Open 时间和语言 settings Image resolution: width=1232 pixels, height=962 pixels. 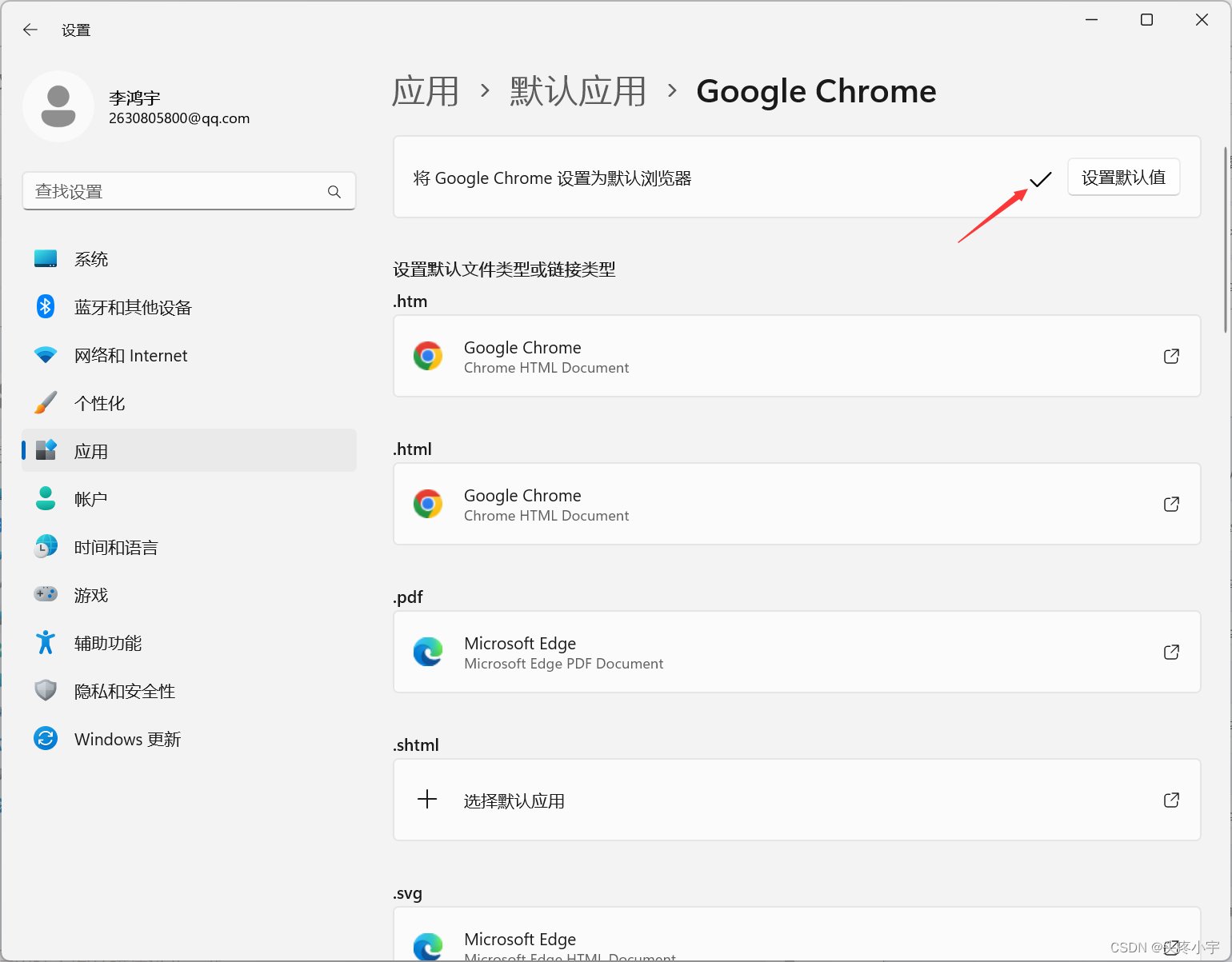tap(189, 547)
